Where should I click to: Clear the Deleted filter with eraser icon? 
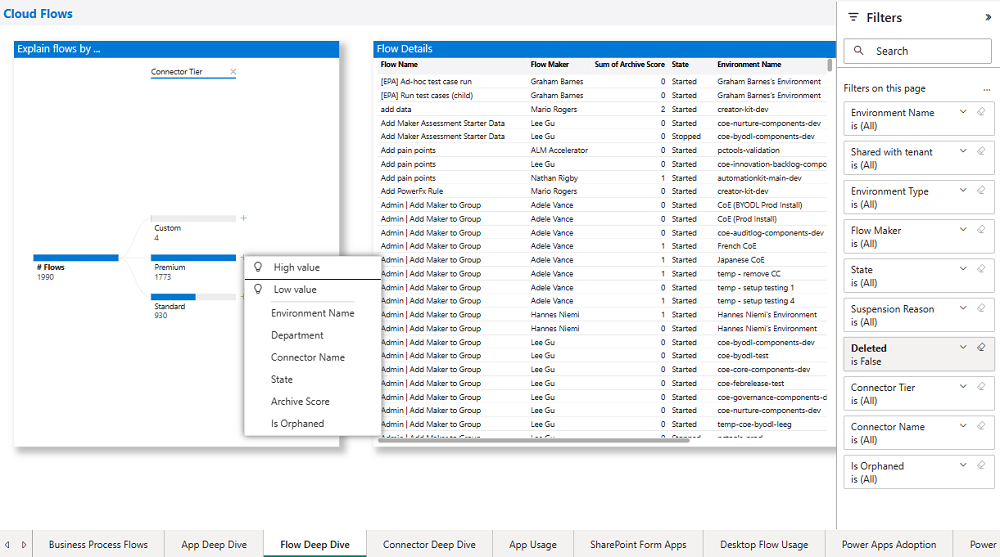[x=981, y=347]
